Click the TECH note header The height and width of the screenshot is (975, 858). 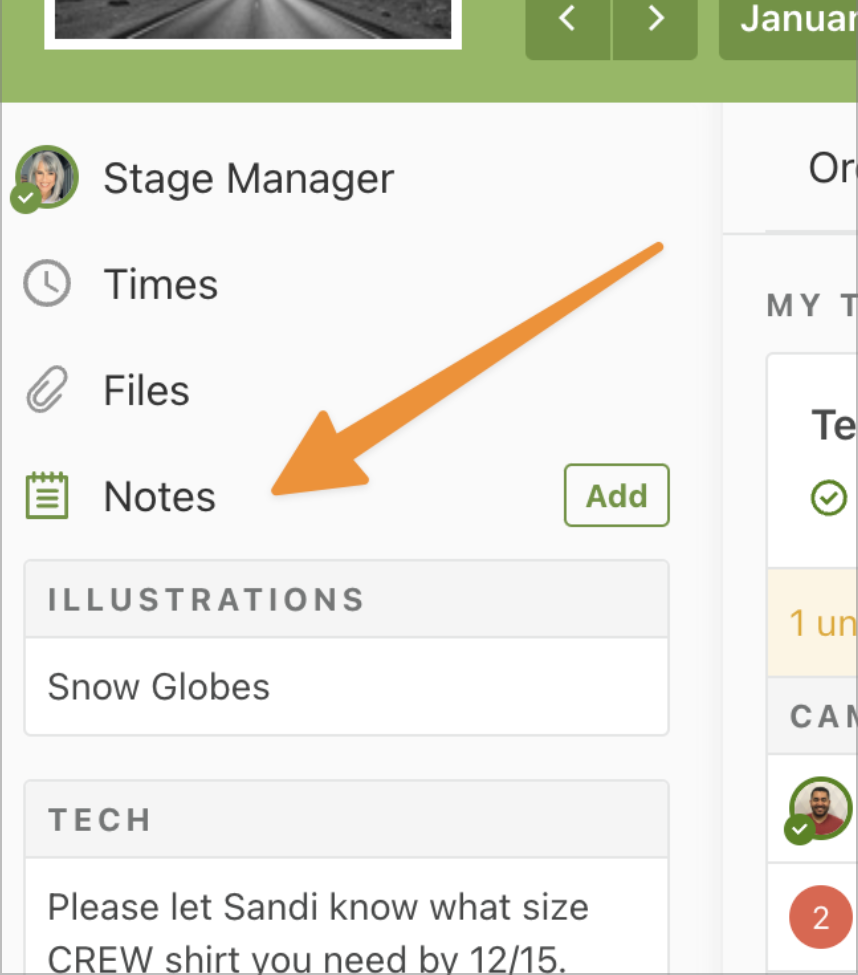click(x=346, y=819)
